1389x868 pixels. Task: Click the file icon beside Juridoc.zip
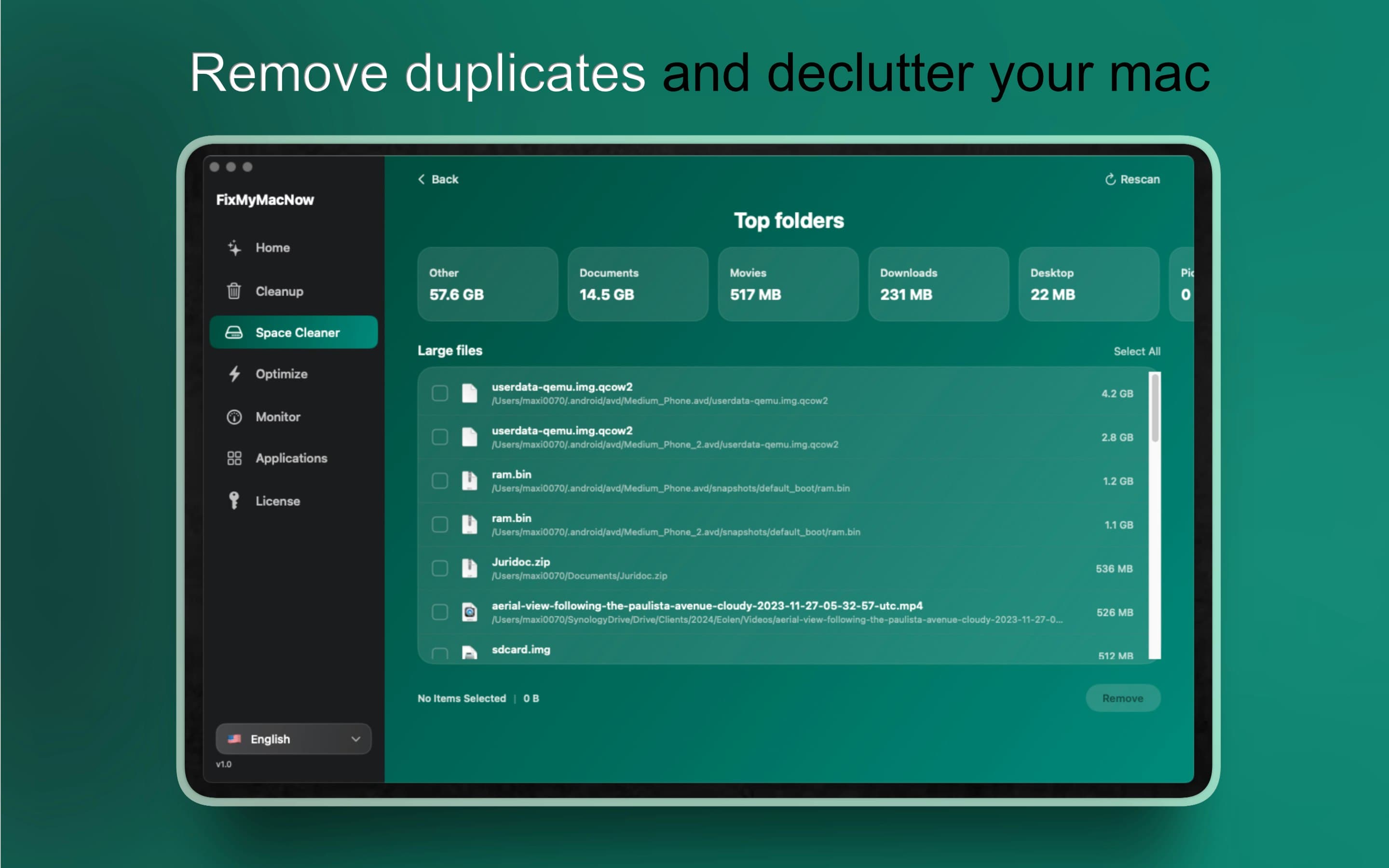click(470, 568)
